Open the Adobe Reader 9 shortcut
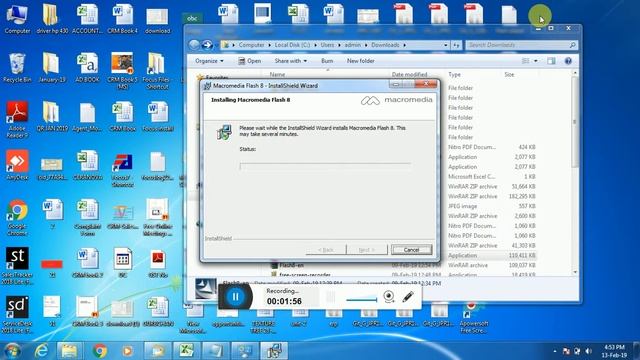This screenshot has width=640, height=360. [x=17, y=119]
